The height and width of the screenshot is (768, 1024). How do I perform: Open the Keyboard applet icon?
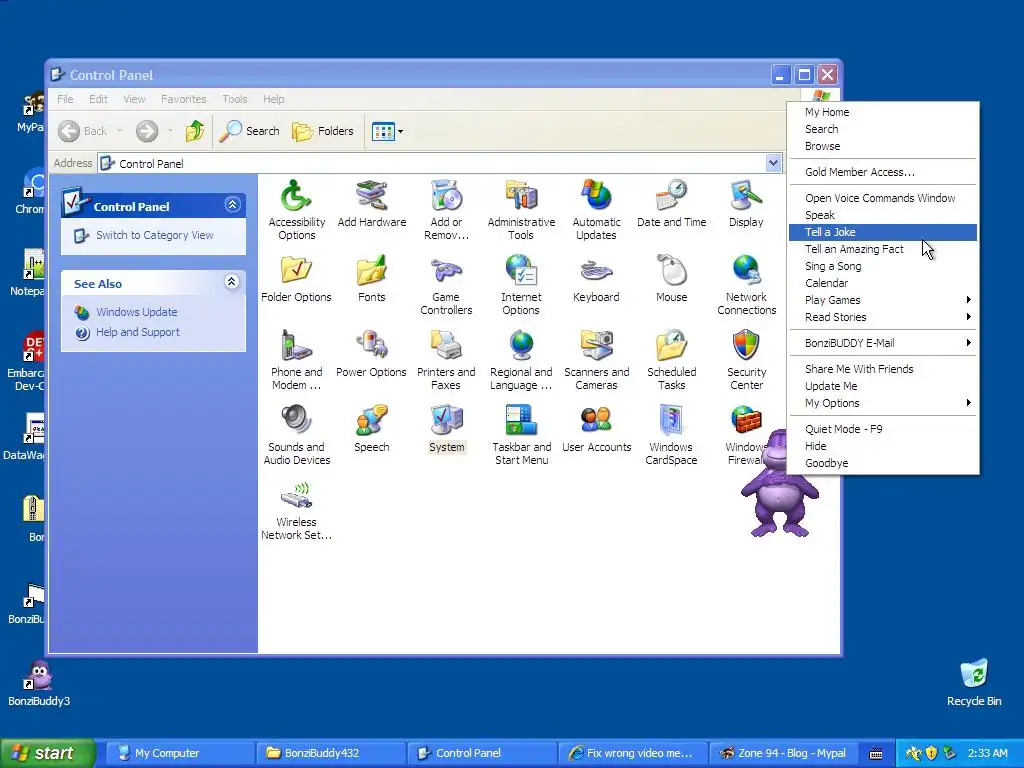[x=596, y=278]
